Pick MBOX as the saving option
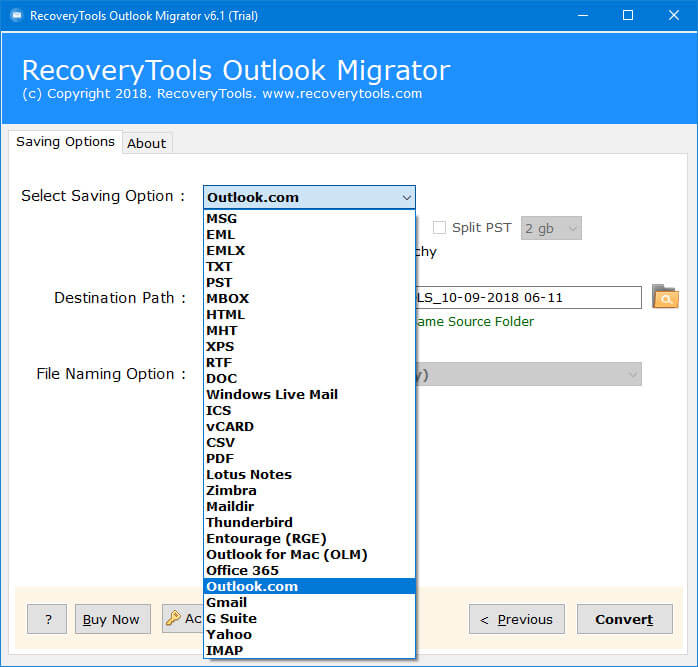Viewport: 698px width, 667px height. pyautogui.click(x=309, y=299)
